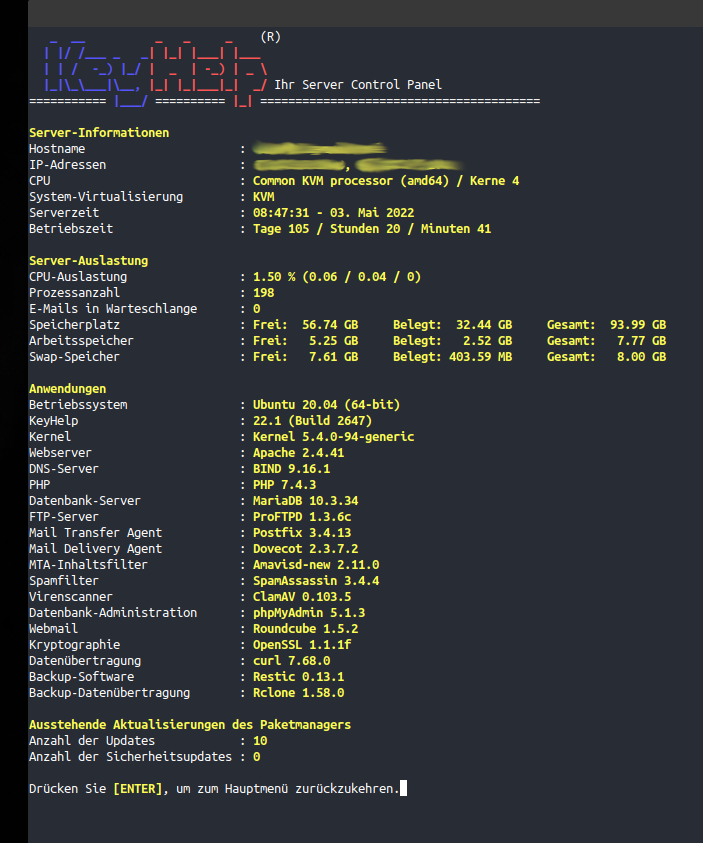
Task: Click the MariaDB 10.3.34 database version
Action: tap(305, 501)
